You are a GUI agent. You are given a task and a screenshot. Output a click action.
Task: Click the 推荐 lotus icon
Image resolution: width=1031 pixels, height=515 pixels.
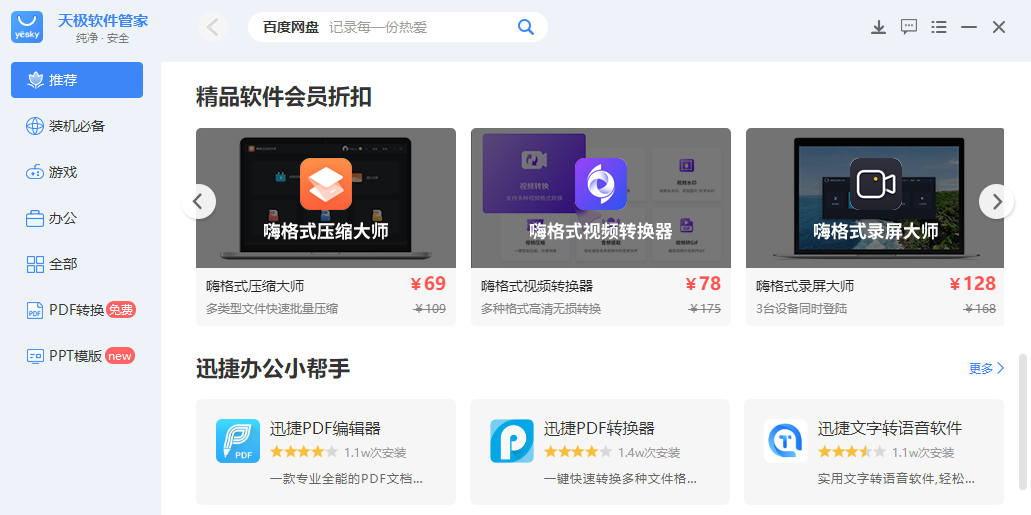(x=35, y=80)
